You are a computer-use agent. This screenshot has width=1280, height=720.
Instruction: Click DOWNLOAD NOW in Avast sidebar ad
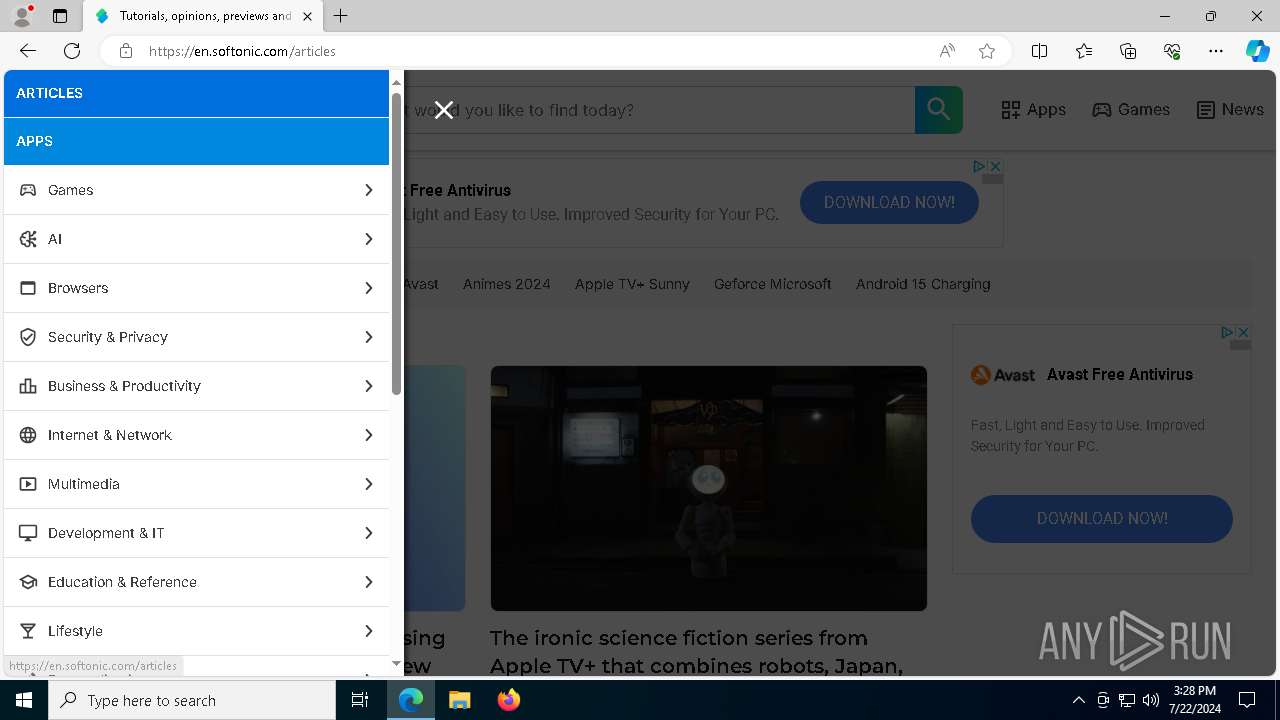click(x=1101, y=519)
